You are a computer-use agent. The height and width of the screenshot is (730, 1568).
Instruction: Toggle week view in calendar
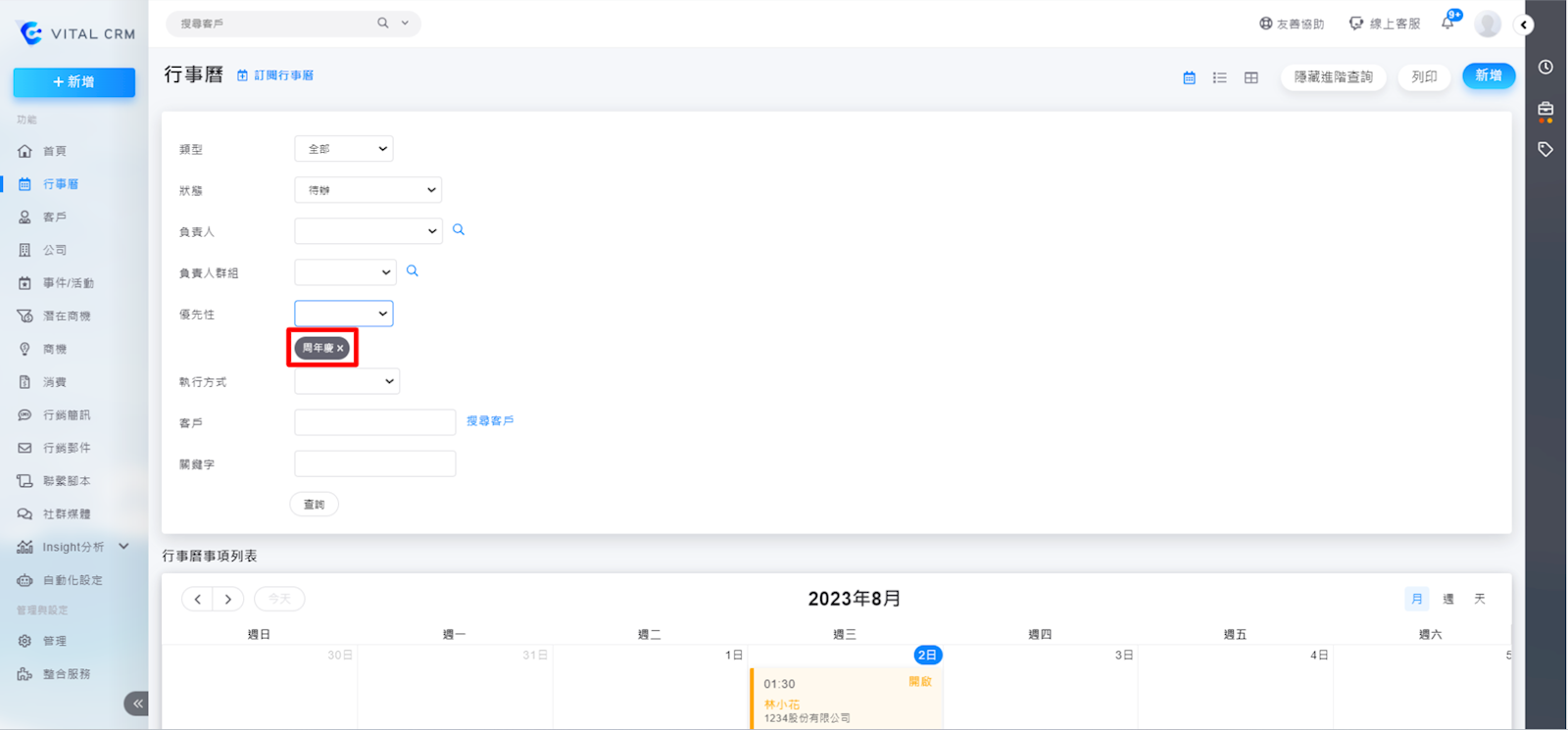click(x=1448, y=599)
